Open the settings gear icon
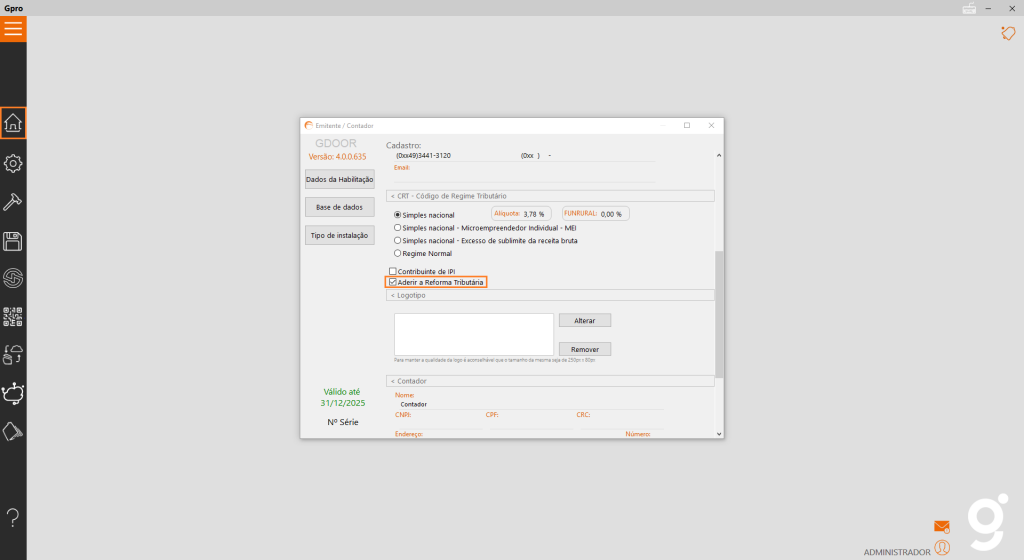 13,163
